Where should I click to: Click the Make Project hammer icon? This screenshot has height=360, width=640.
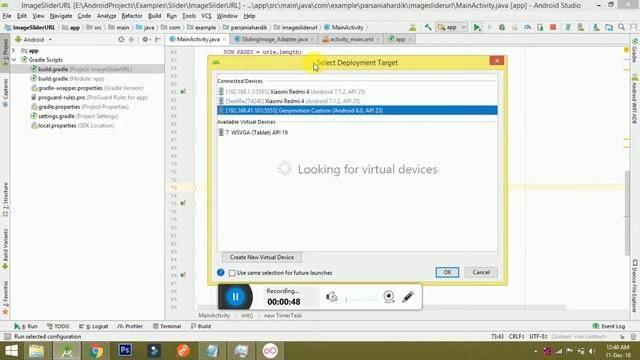click(x=428, y=27)
